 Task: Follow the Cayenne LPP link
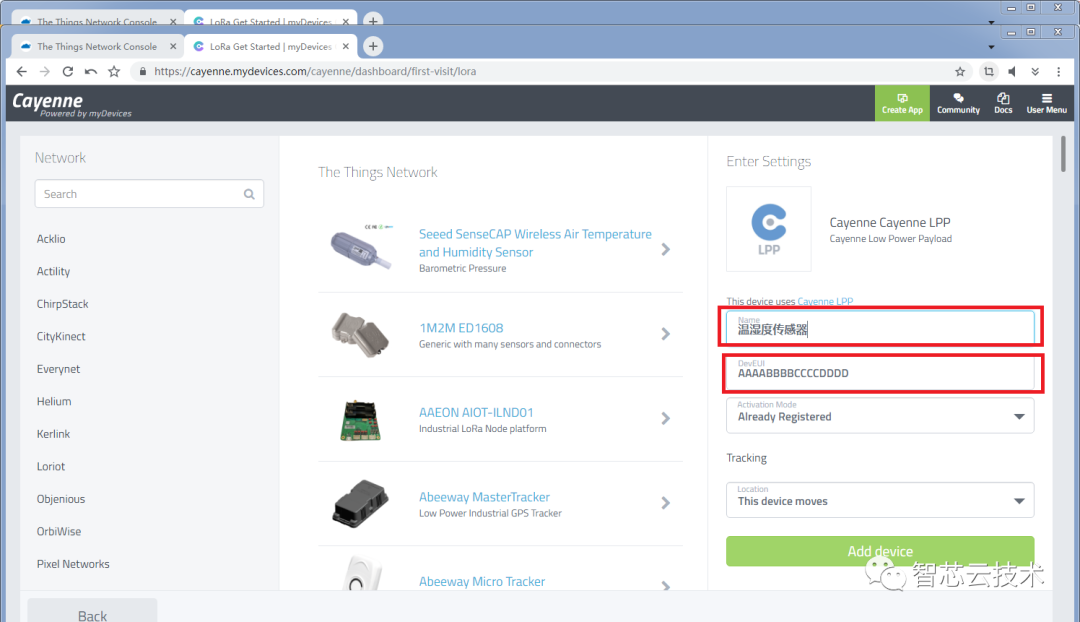tap(825, 302)
